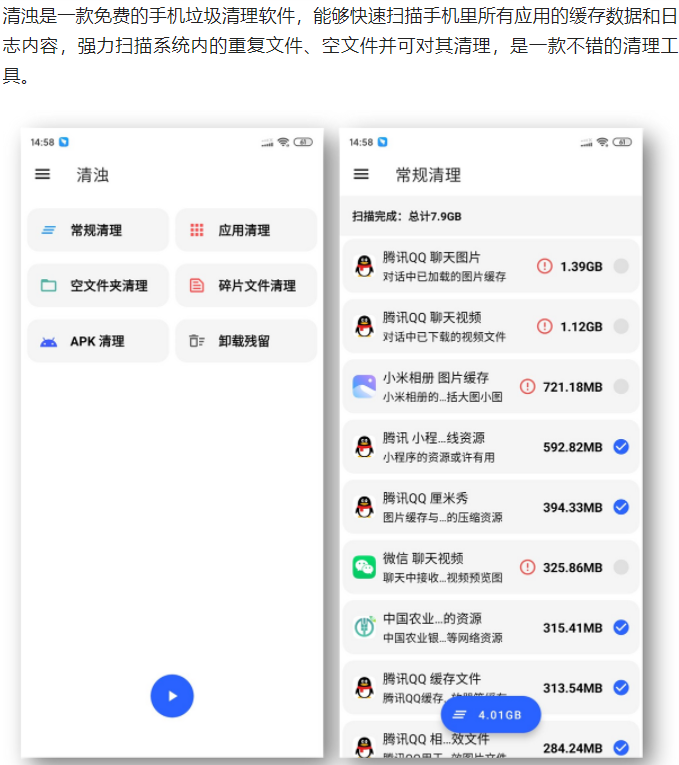
Task: Click the trash icon of 卸载残留
Action: [197, 341]
